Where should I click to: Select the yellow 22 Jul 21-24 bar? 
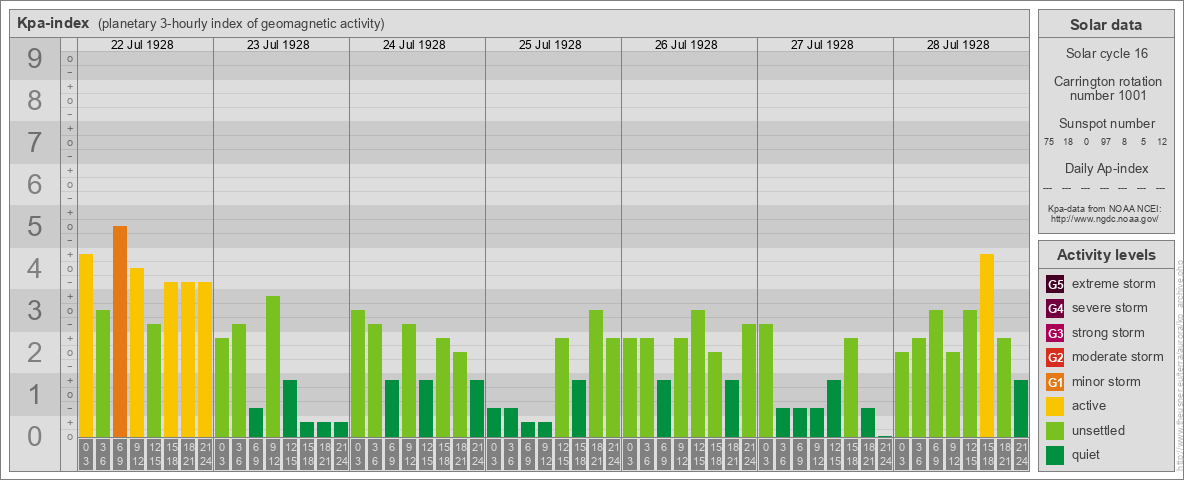pos(205,359)
